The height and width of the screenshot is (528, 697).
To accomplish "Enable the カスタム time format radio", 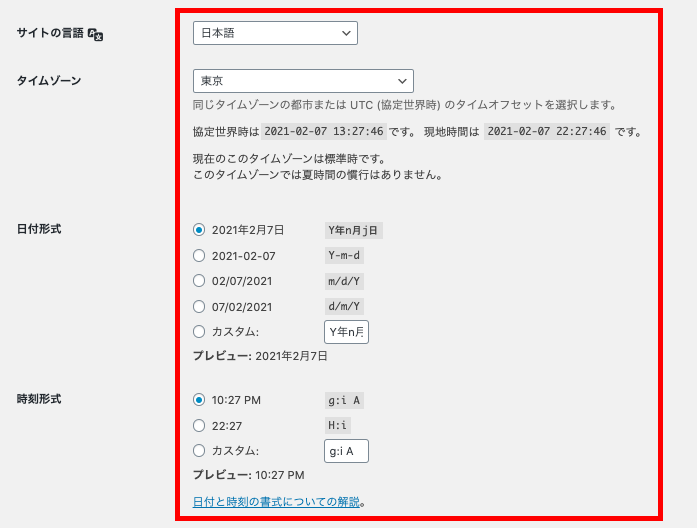I will [199, 451].
